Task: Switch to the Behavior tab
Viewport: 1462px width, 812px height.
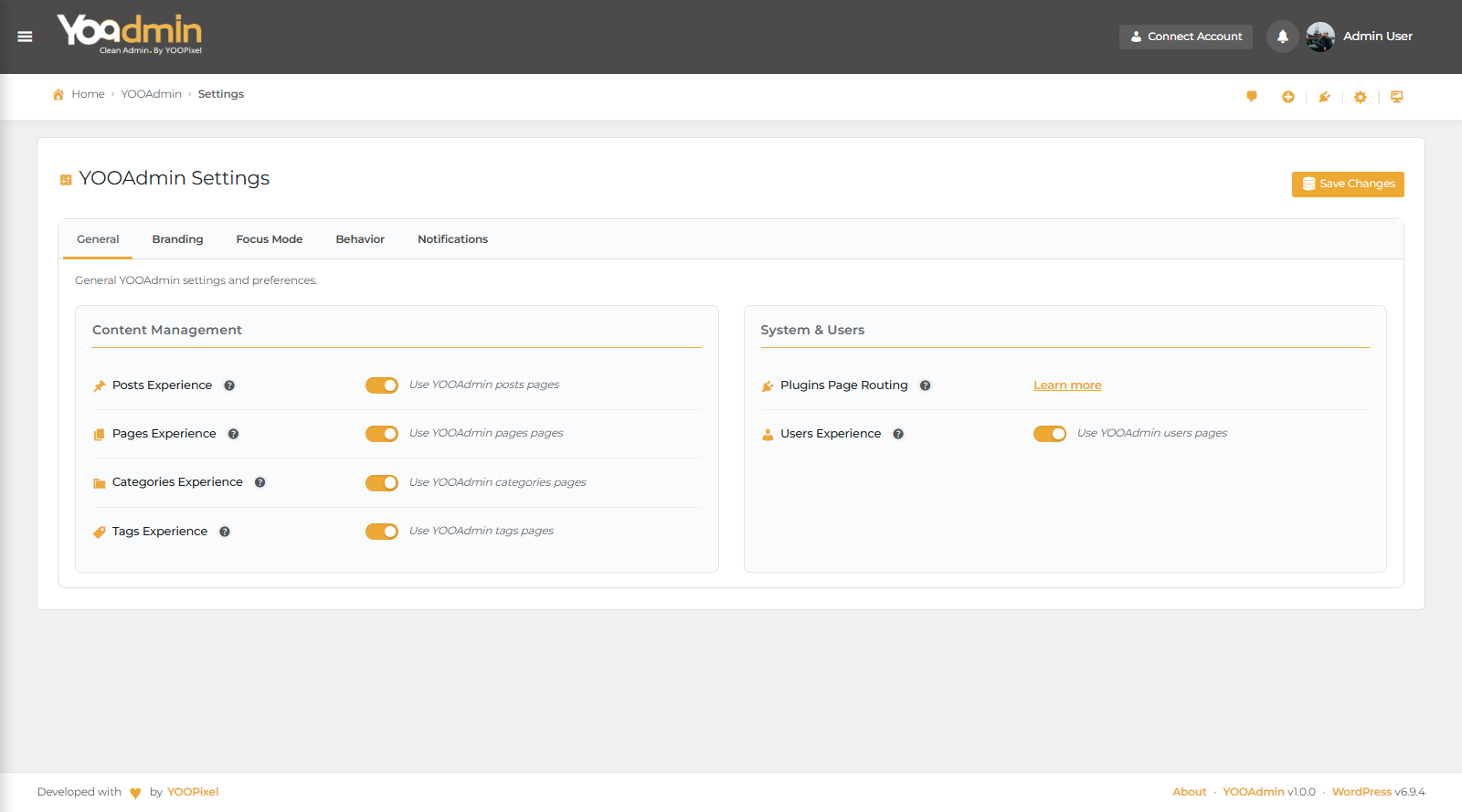Action: tap(360, 239)
